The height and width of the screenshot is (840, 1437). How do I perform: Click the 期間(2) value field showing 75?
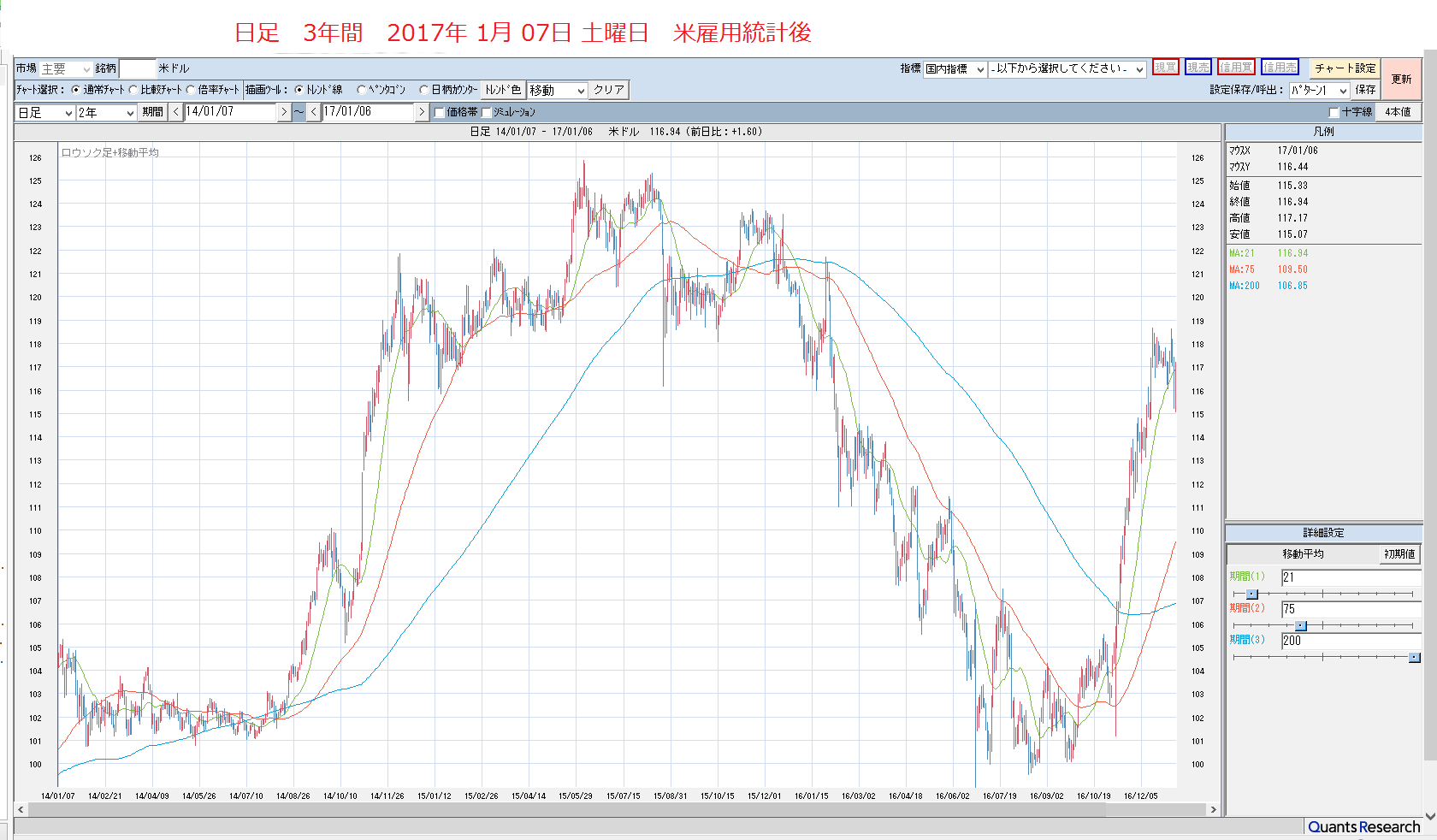tap(1351, 609)
